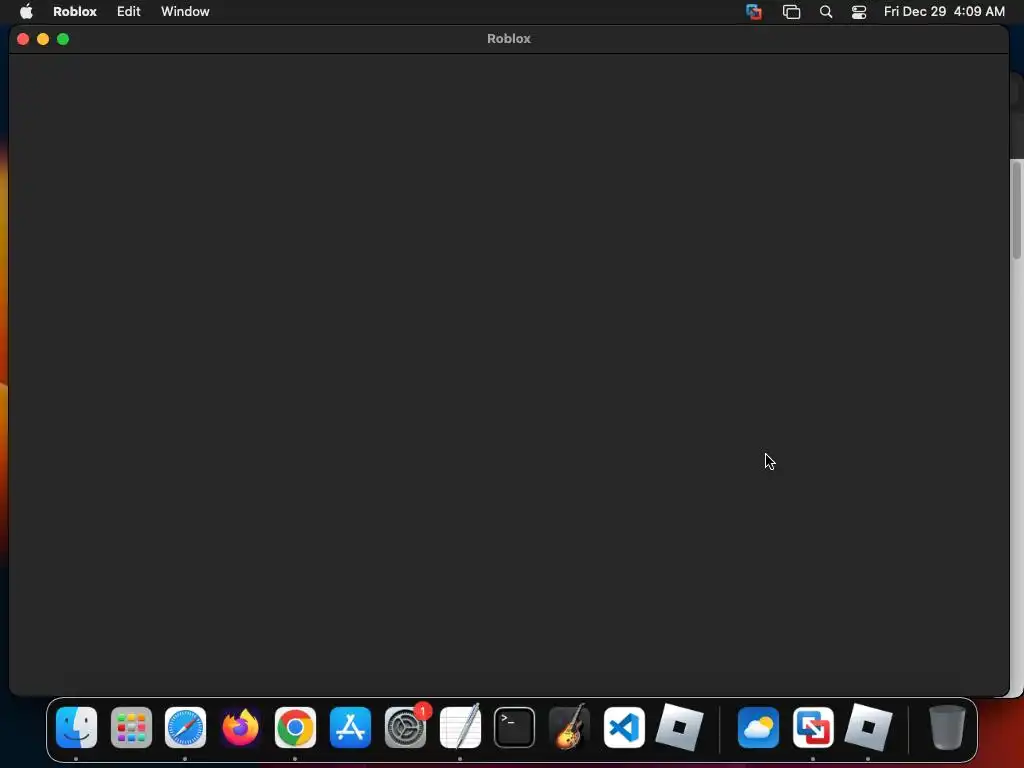Open Visual Studio Code from the Dock
This screenshot has height=768, width=1024.
pos(624,727)
